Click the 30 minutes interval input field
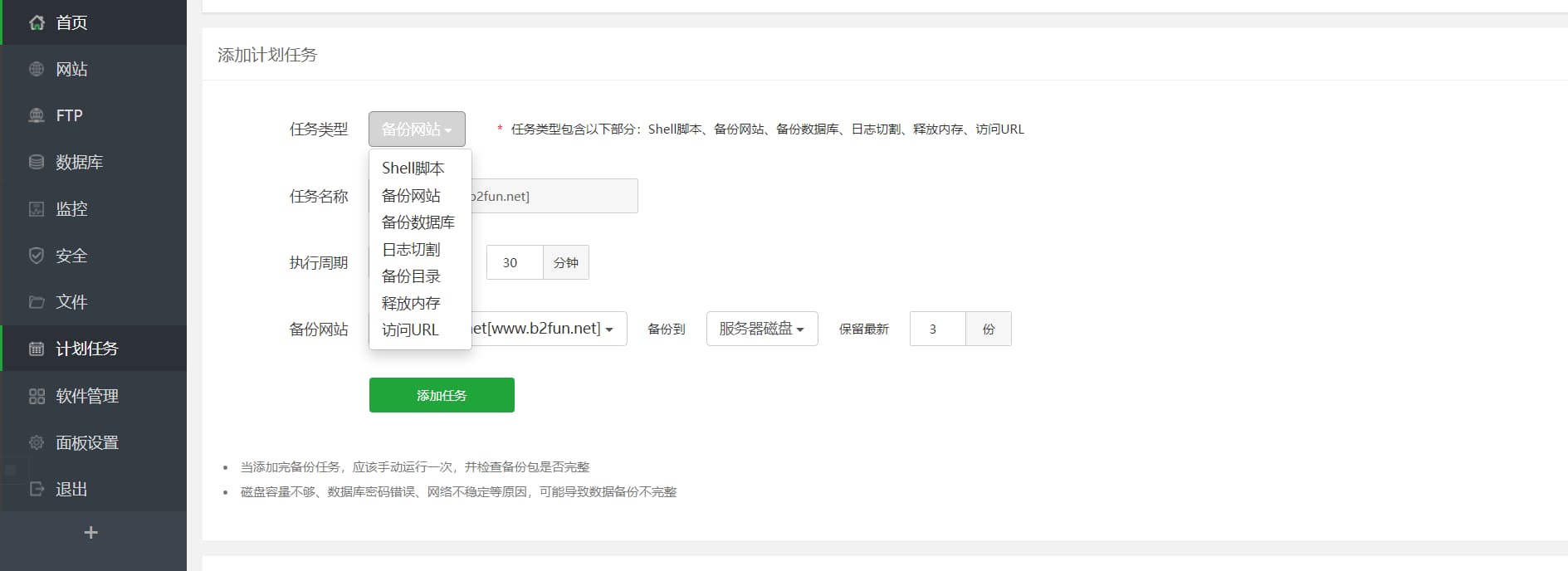This screenshot has height=571, width=1568. click(515, 262)
